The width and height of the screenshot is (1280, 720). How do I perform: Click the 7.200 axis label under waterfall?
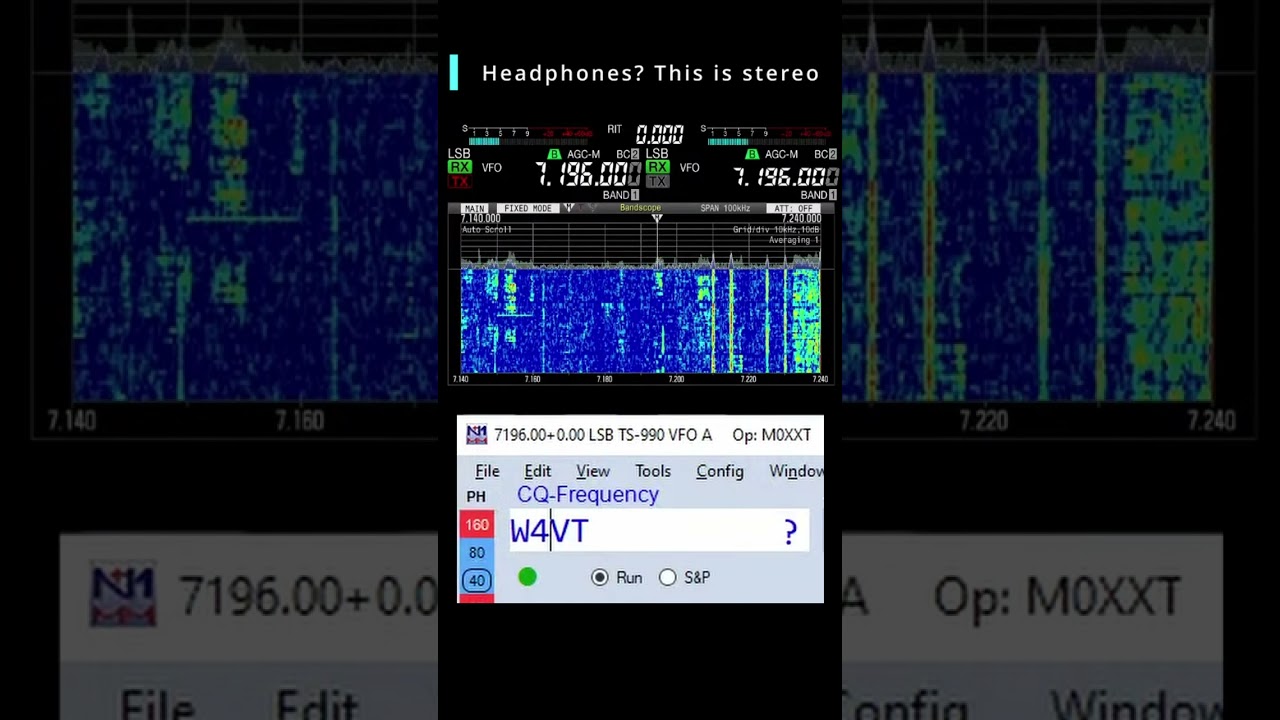coord(676,380)
